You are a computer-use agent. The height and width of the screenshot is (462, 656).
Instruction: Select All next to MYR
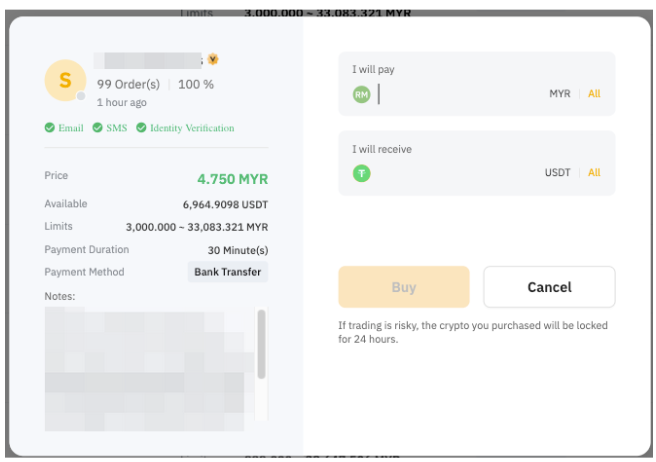click(594, 94)
